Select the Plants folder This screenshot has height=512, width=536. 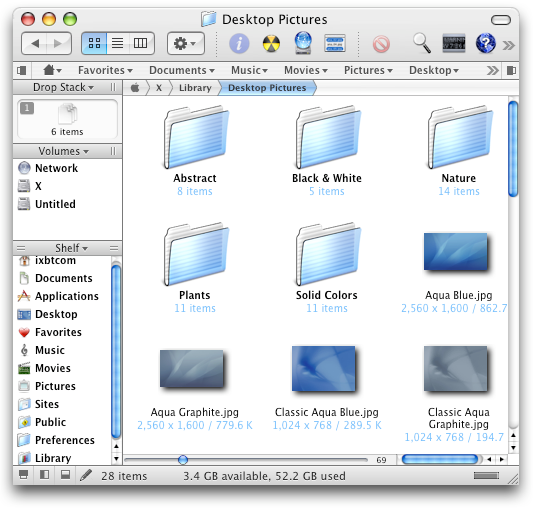(195, 255)
